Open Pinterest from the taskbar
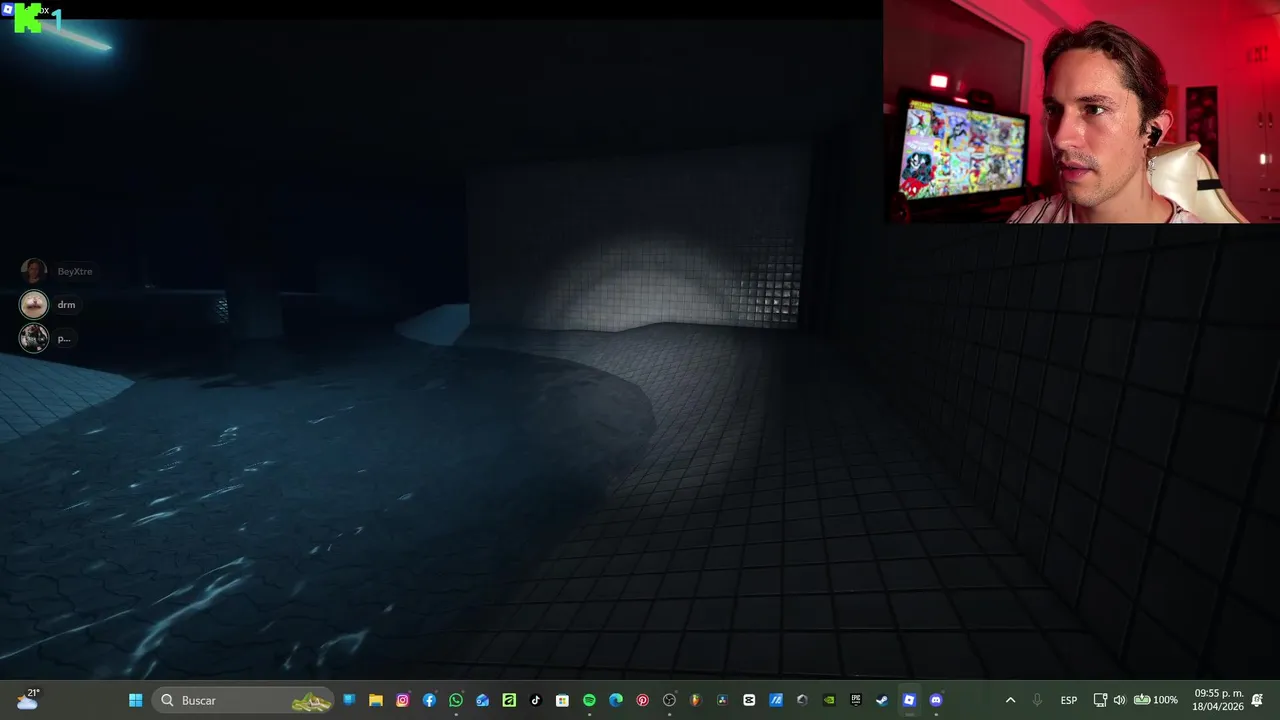This screenshot has width=1280, height=720. tap(642, 700)
